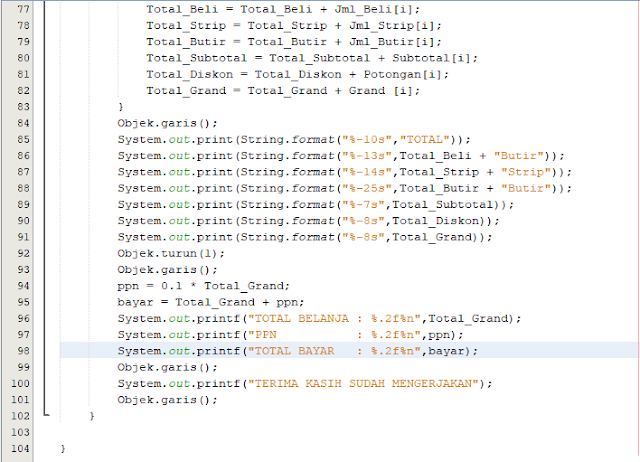
Task: Place cursor in 'Total_Beli = Total_Beli + Jml_Beli[i];' line
Action: [283, 9]
